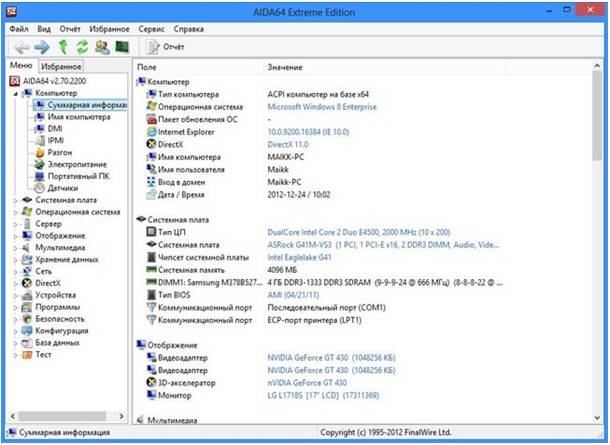Click the green monitor chart toolbar icon
This screenshot has width=610, height=445.
coord(122,46)
